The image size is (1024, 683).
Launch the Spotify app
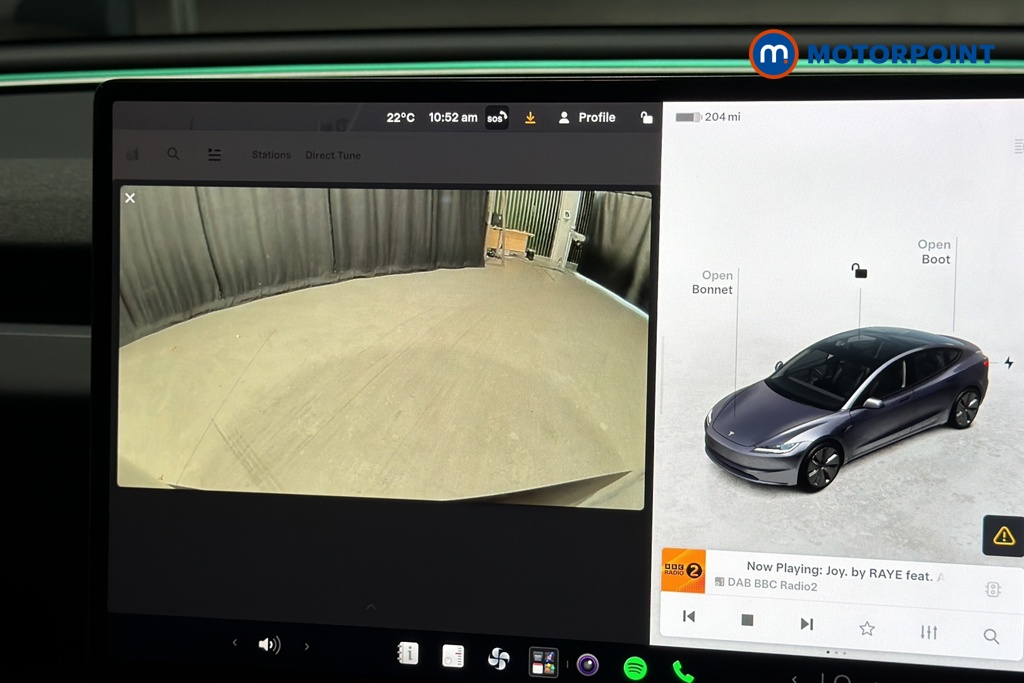(x=635, y=669)
